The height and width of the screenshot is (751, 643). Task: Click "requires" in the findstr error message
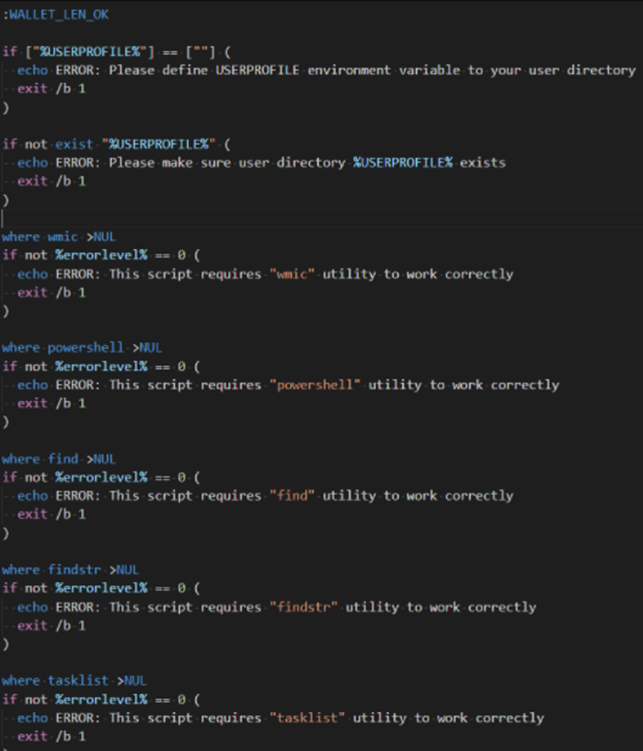[x=231, y=607]
